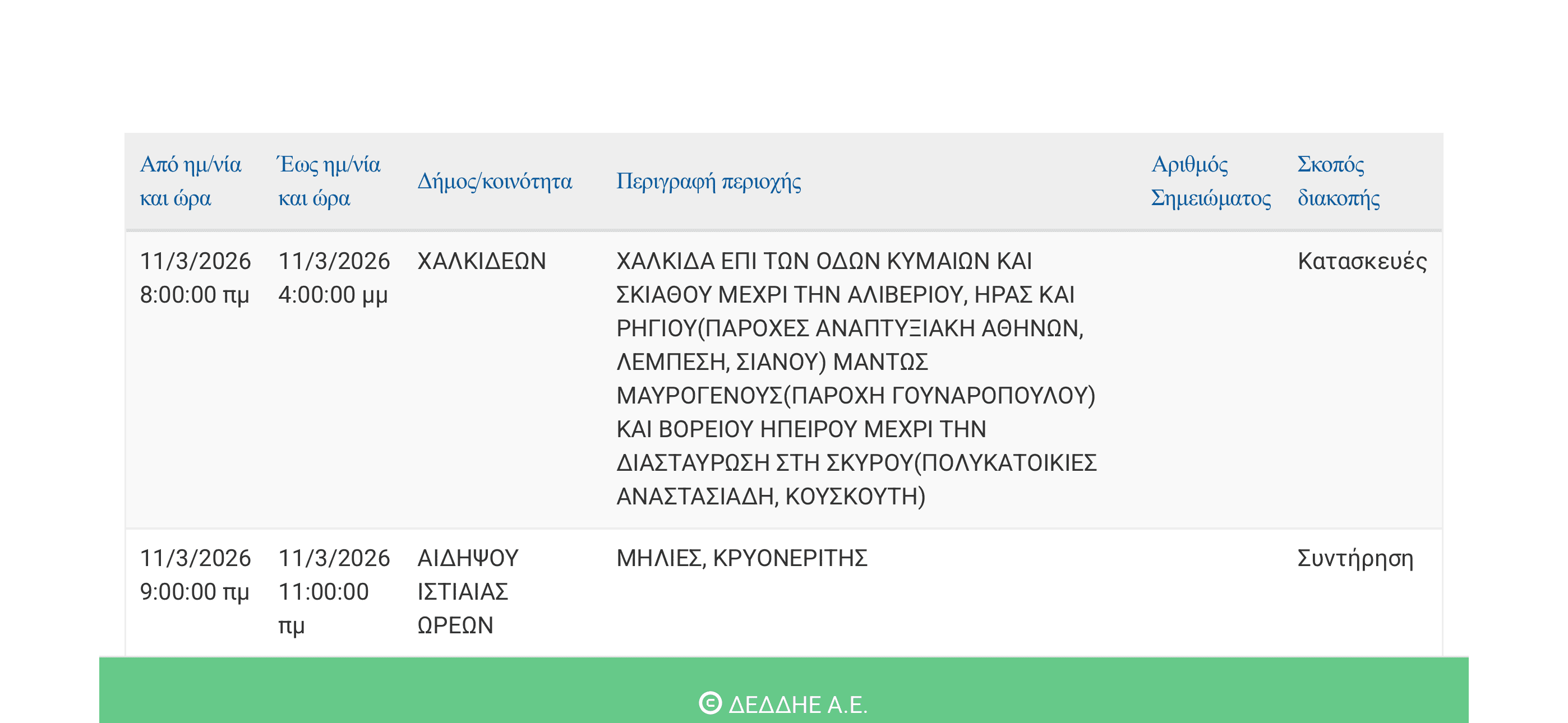
Task: Click the ΔΕΔΔΗΕ Α.Ε. footer text
Action: pyautogui.click(x=797, y=704)
